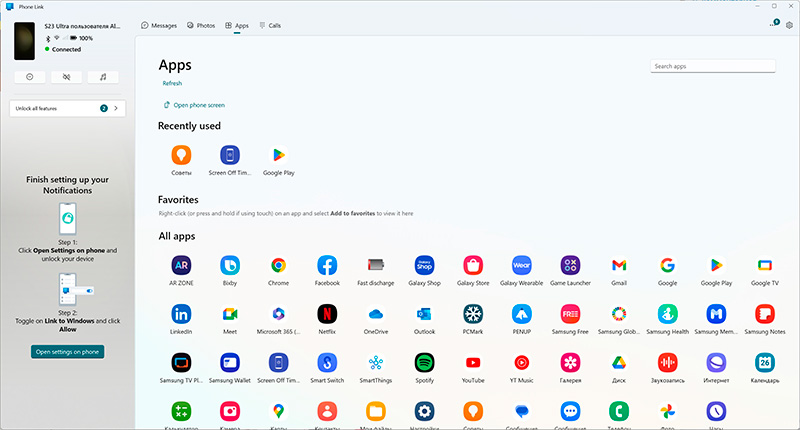Launch Chrome from All apps
This screenshot has width=800, height=430.
point(278,265)
